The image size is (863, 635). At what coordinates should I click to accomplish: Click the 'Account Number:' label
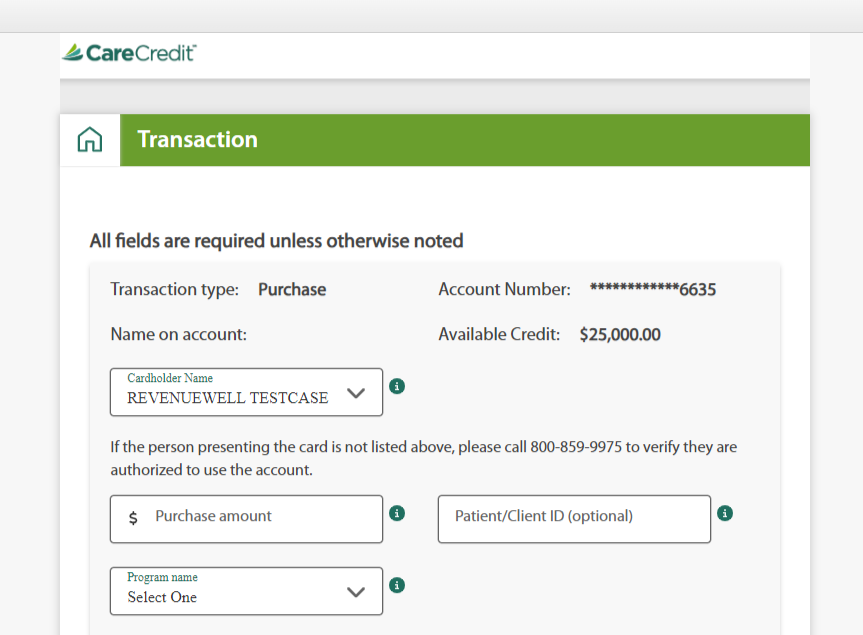point(505,289)
